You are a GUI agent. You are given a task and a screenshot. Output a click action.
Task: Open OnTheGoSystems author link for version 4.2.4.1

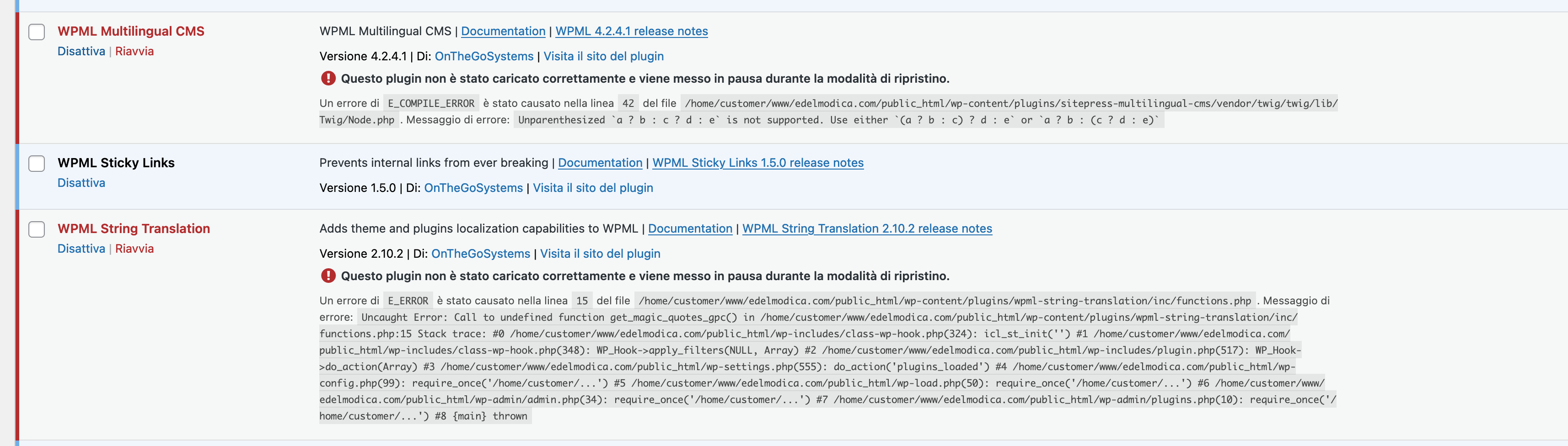pyautogui.click(x=484, y=56)
